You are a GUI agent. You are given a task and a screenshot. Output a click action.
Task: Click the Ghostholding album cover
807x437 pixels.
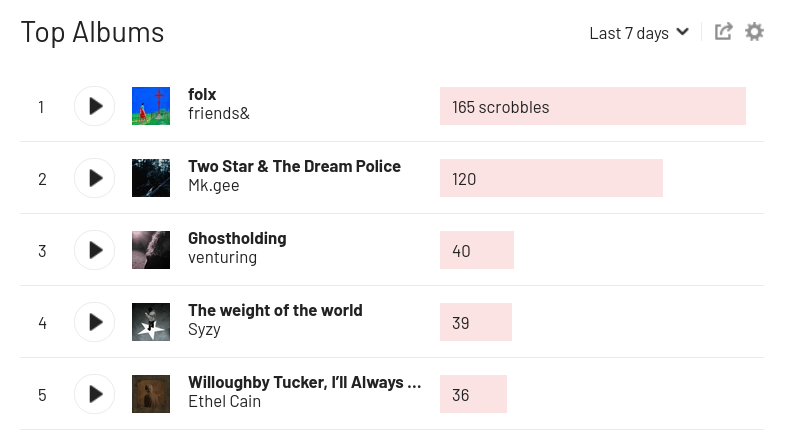pyautogui.click(x=151, y=250)
